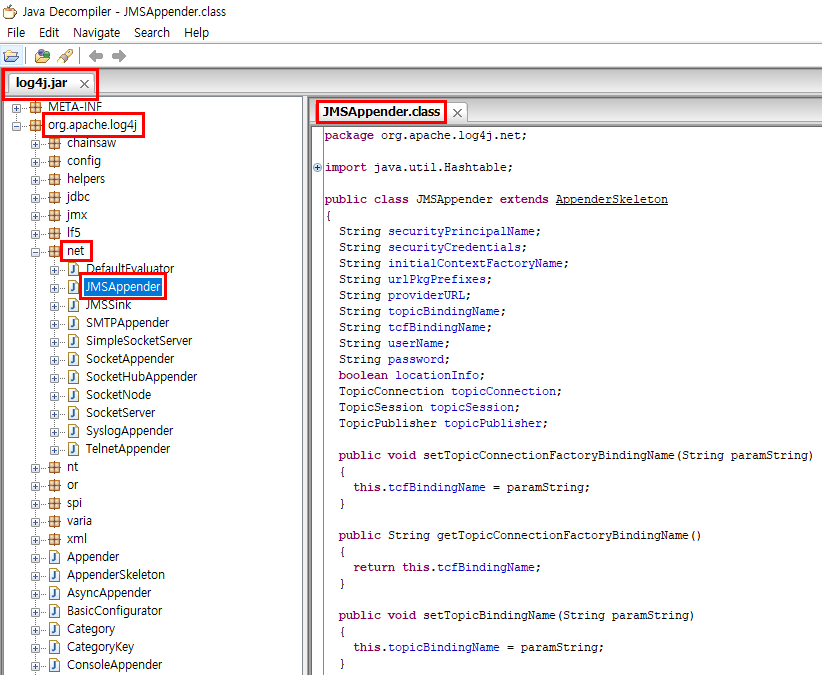Screen dimensions: 822x675
Task: Select the BasicConfigurator class
Action: [114, 611]
